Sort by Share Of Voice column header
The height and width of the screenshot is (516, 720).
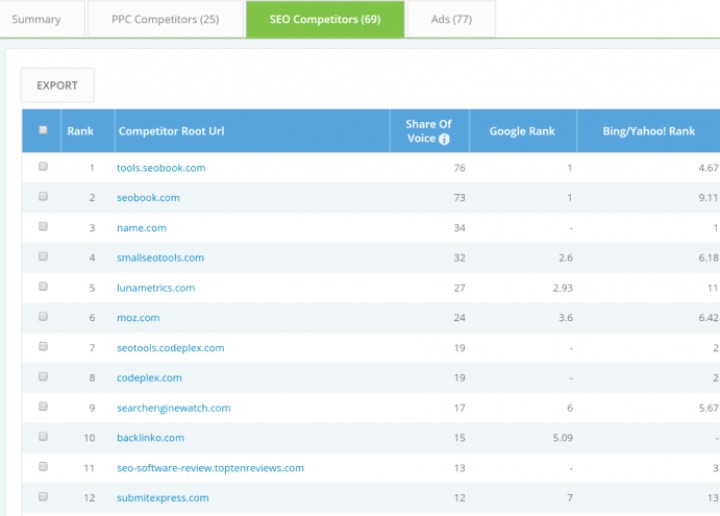click(428, 131)
